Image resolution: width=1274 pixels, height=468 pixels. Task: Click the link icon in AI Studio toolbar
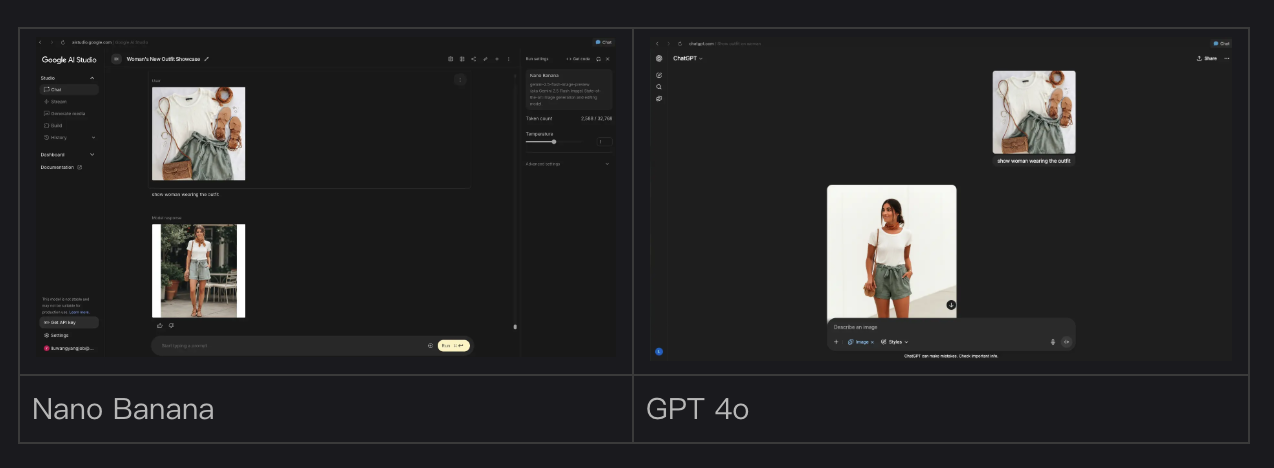click(485, 59)
